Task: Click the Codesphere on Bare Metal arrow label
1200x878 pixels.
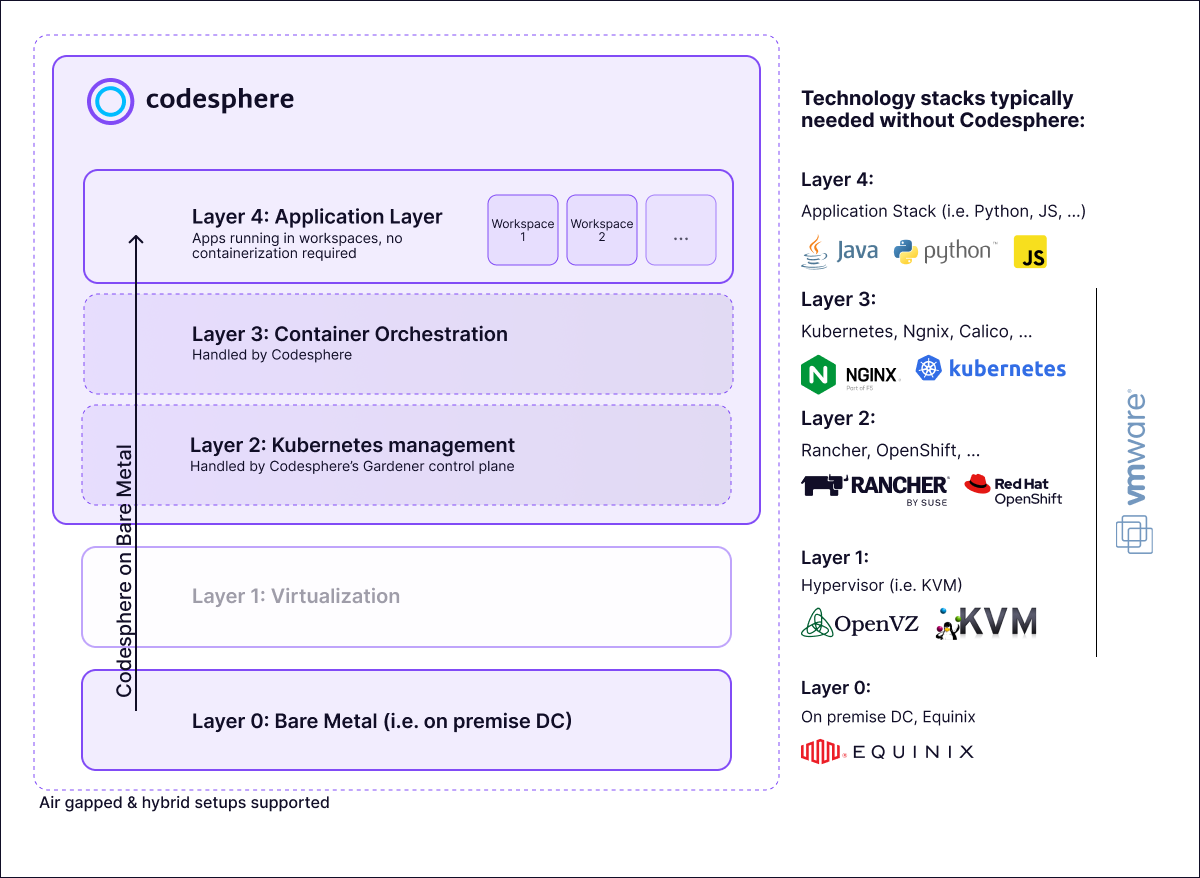Action: coord(124,570)
